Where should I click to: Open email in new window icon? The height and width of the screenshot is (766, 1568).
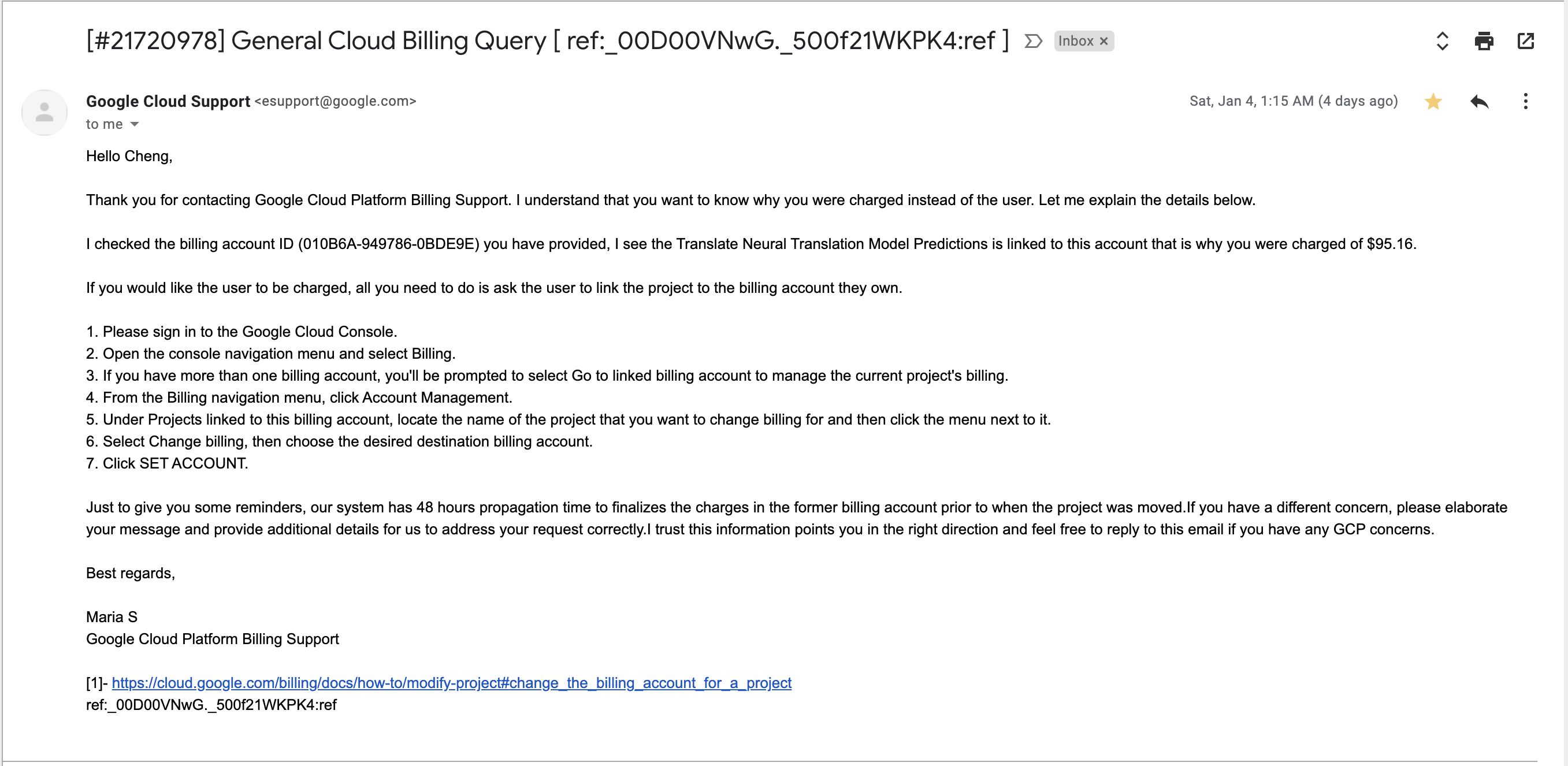[1525, 42]
